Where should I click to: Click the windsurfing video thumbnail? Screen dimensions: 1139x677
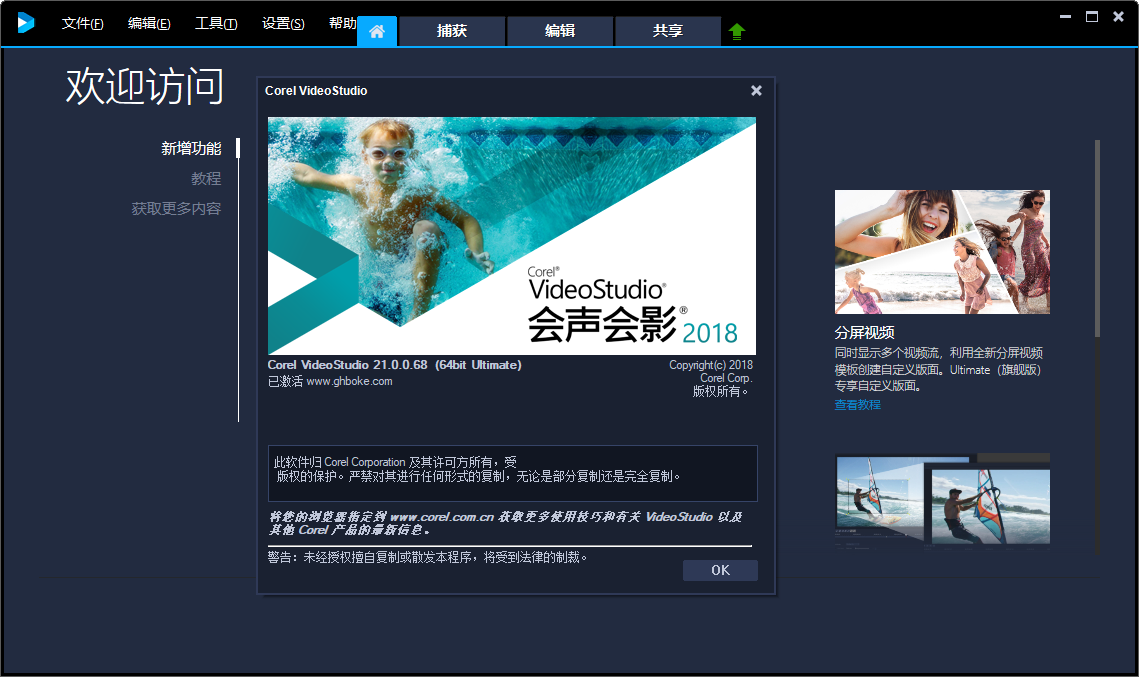point(942,500)
